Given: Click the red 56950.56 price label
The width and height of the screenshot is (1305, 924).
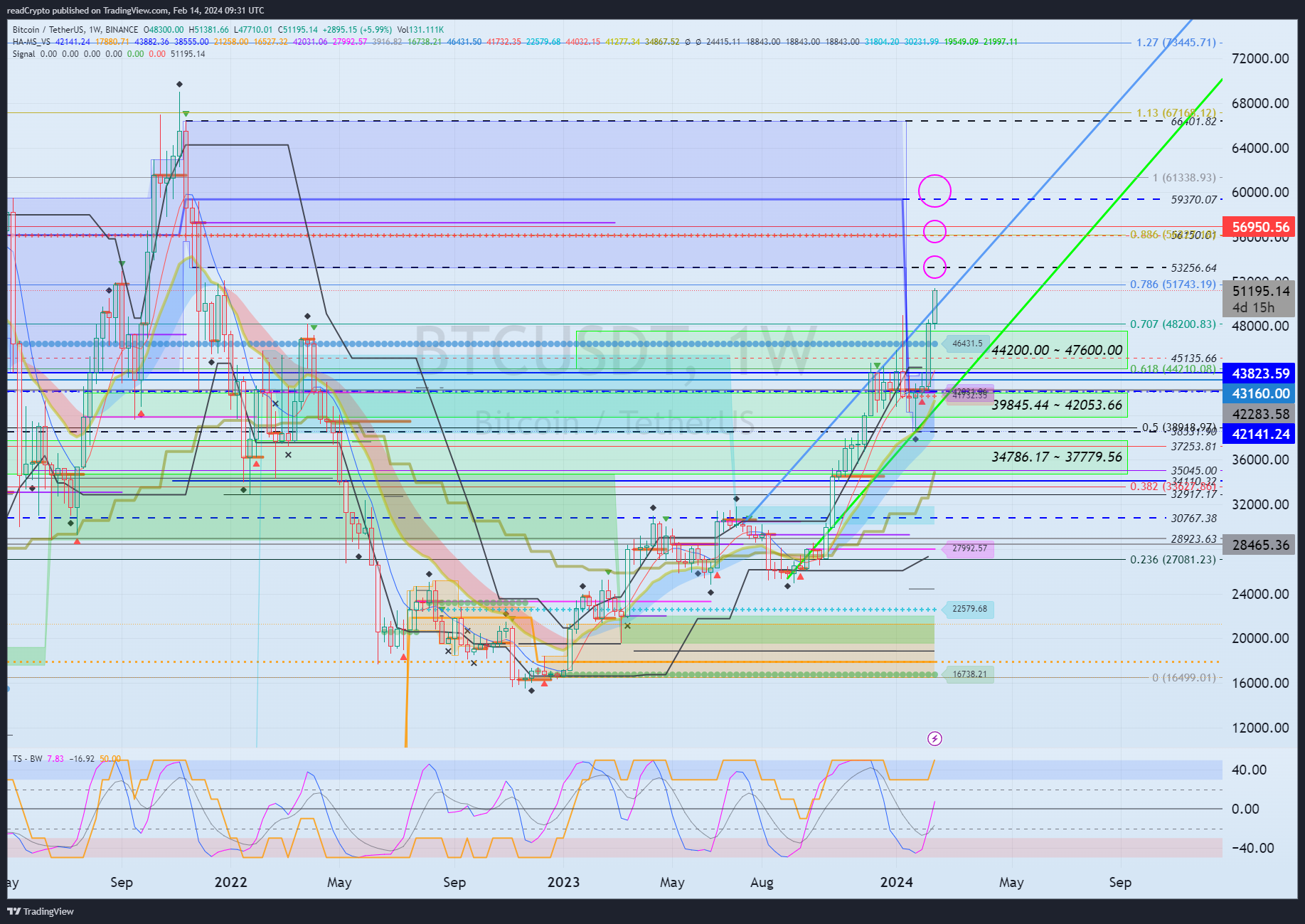Looking at the screenshot, I should 1260,227.
